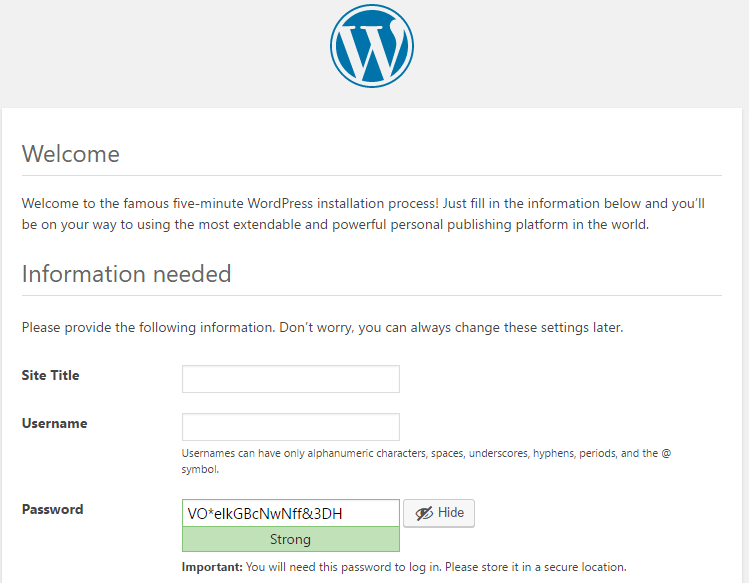Click the WordPress logo at the top

click(372, 46)
